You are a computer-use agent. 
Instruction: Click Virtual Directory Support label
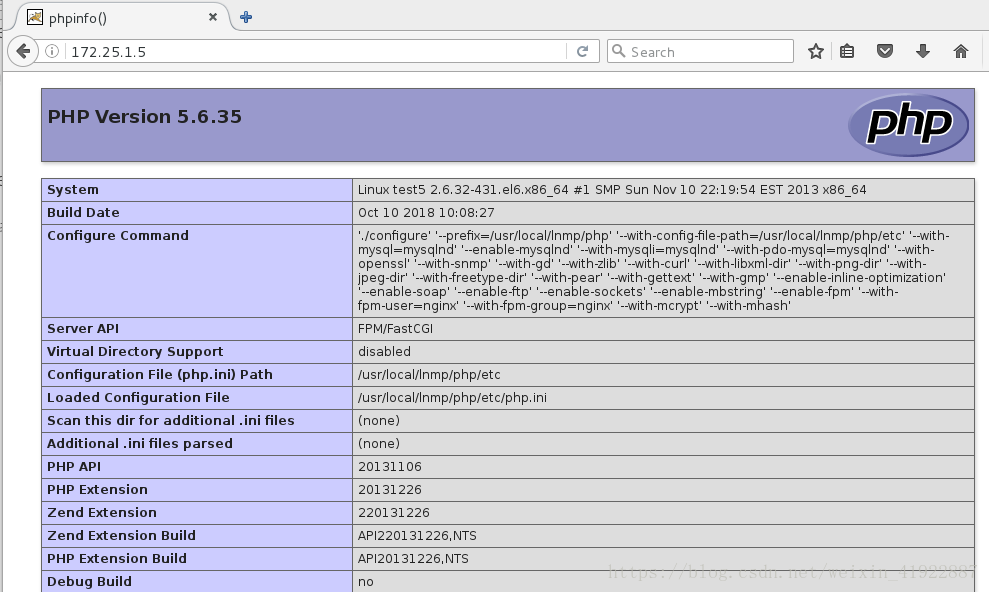pyautogui.click(x=135, y=352)
